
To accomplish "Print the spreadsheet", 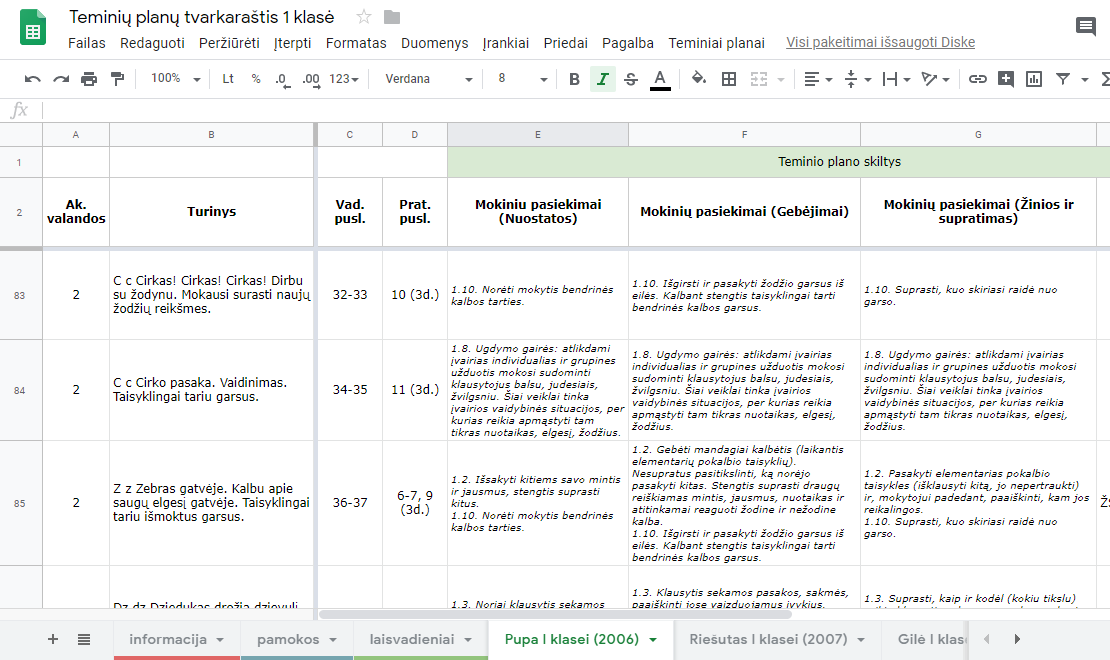I will (x=88, y=79).
